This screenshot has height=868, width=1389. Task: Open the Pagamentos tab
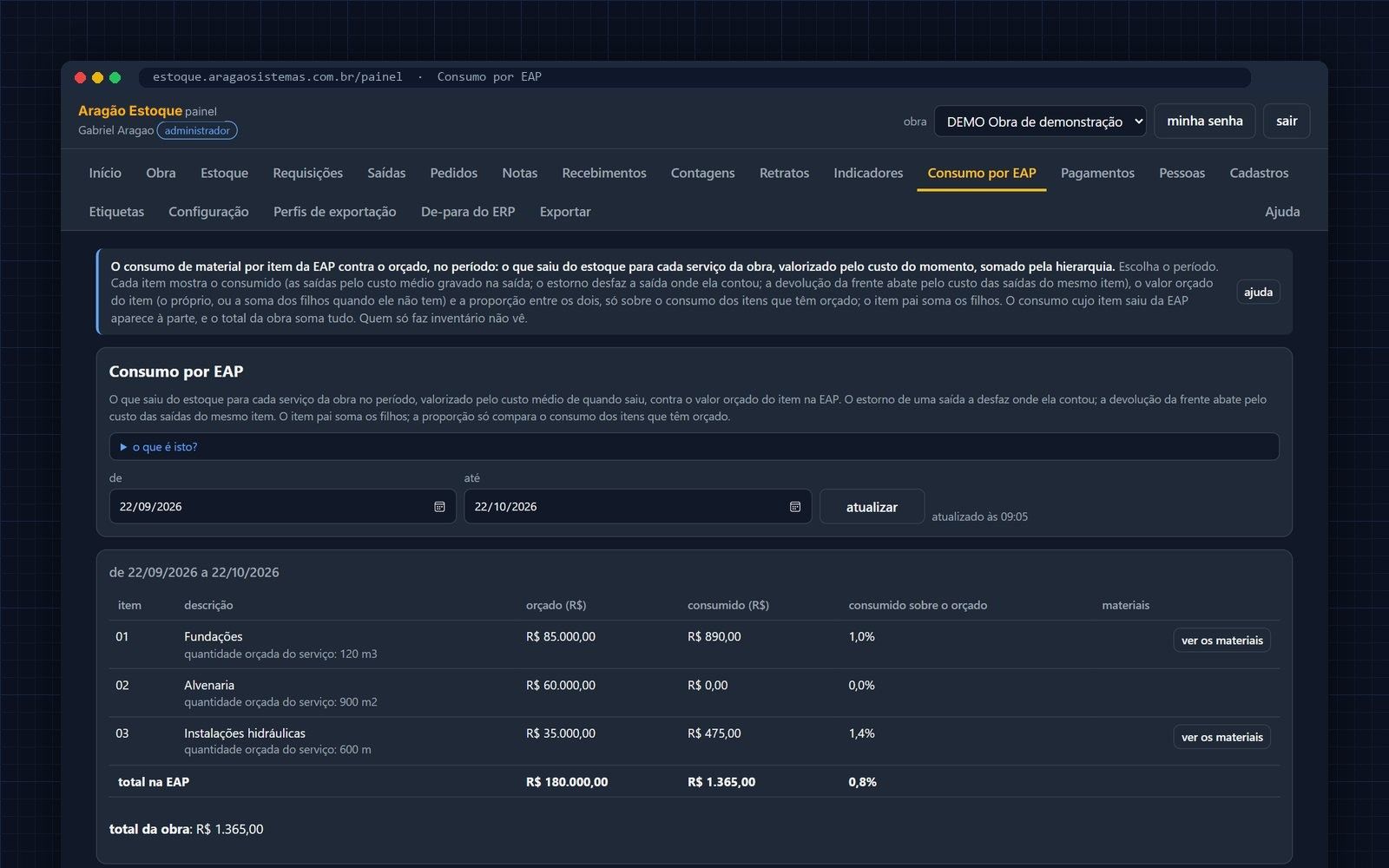[x=1097, y=173]
